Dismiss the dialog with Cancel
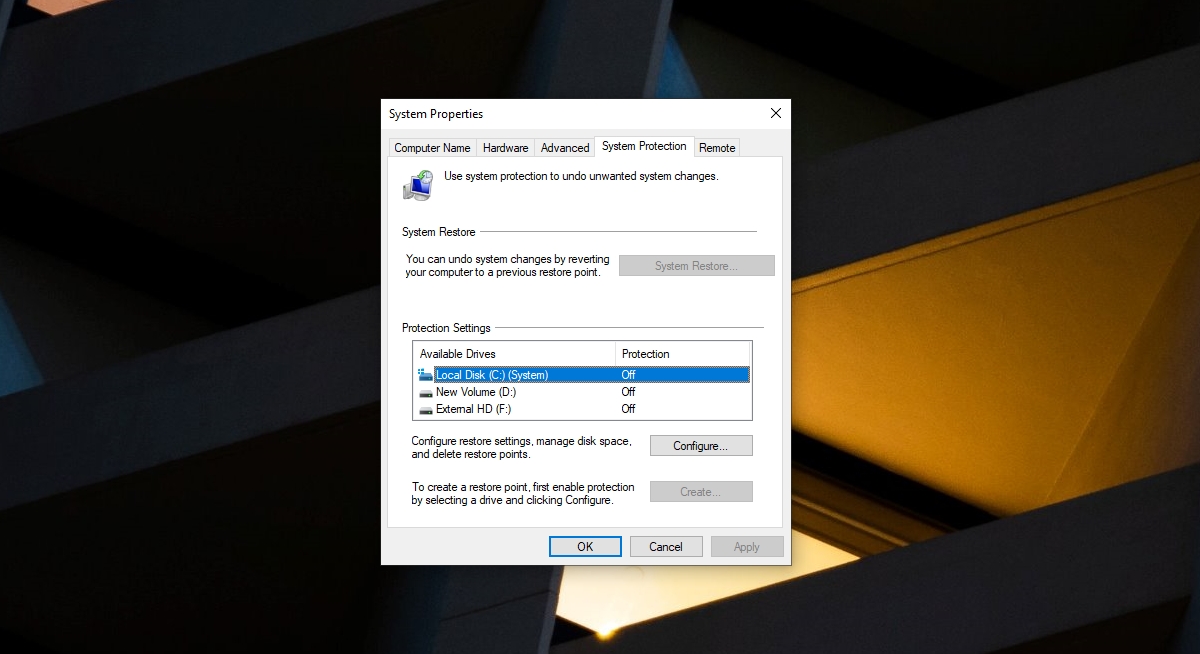This screenshot has width=1200, height=654. (x=666, y=546)
